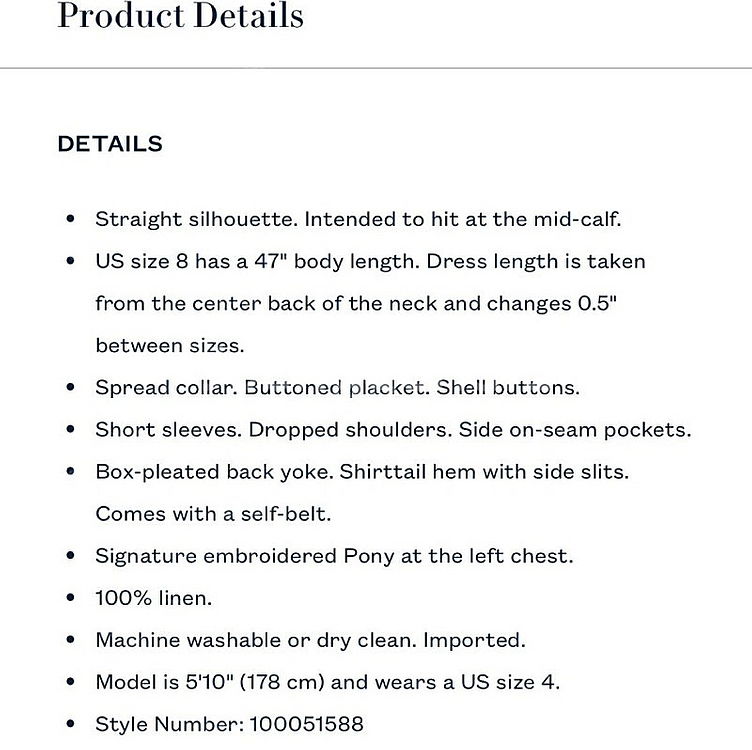Image resolution: width=752 pixels, height=750 pixels.
Task: Click the Straight silhouette mid-calf line
Action: point(358,219)
